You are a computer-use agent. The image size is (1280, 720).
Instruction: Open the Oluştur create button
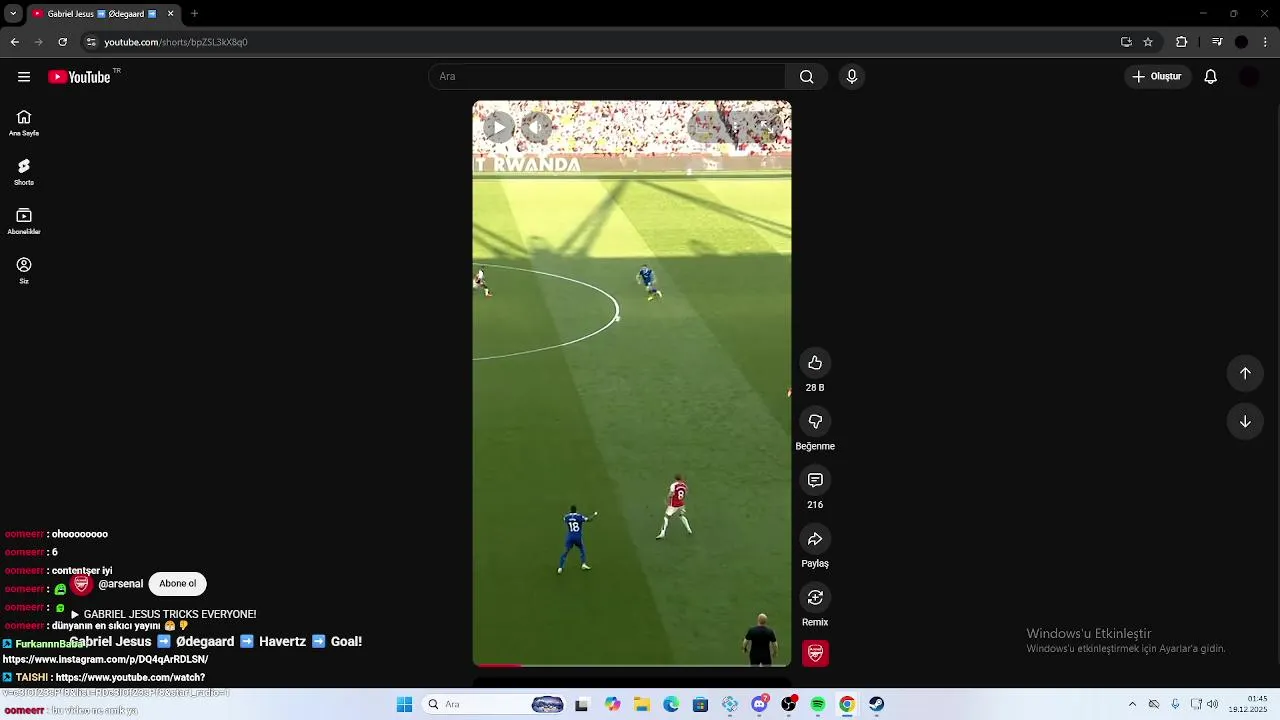(1158, 77)
